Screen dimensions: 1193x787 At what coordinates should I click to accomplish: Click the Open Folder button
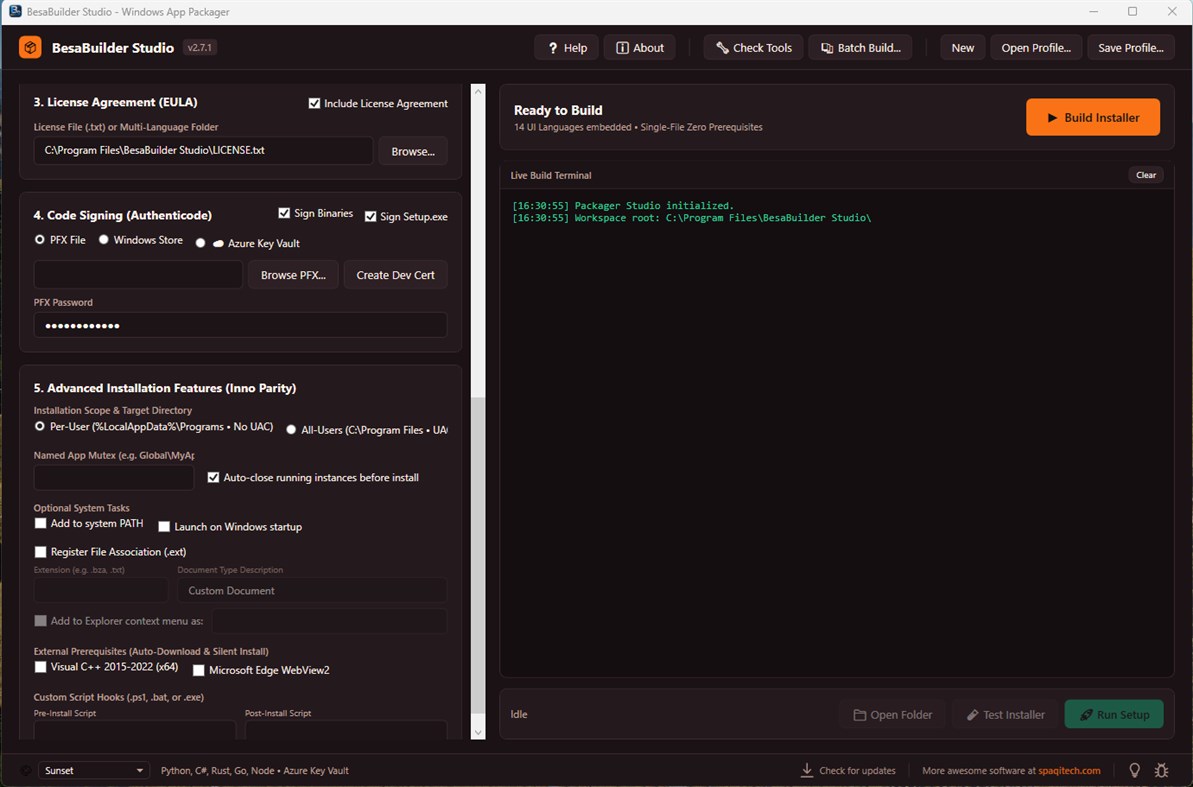892,715
